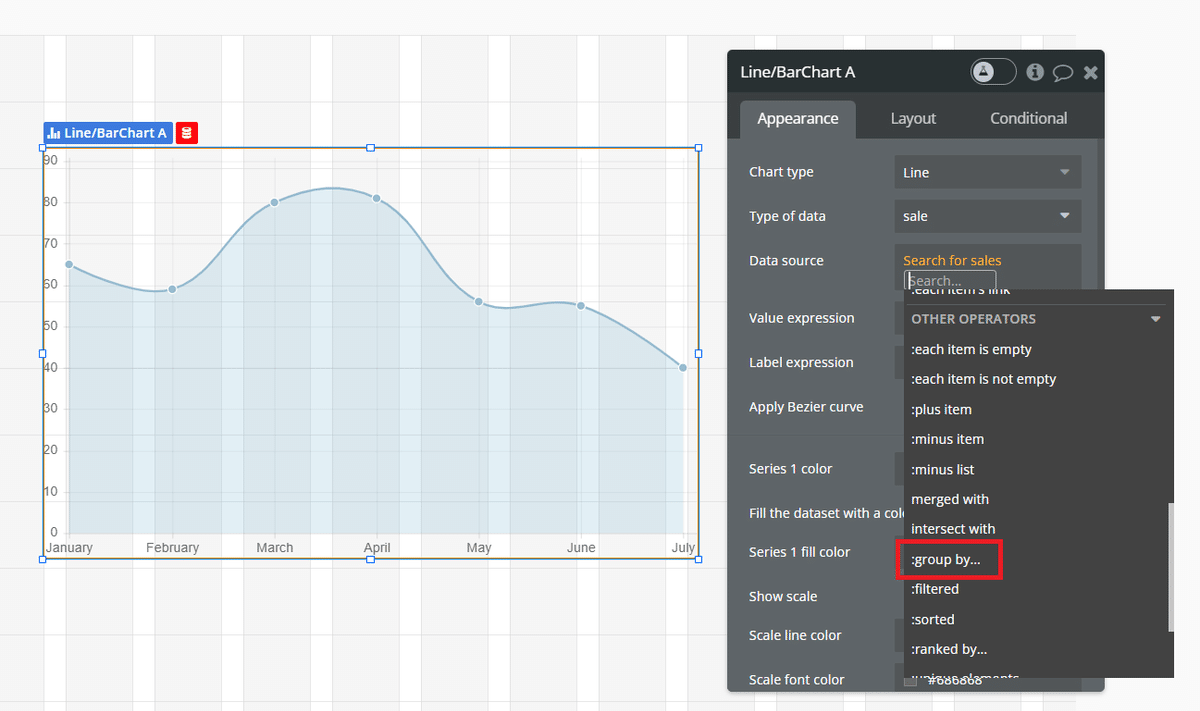Click the March data point on chart
The image size is (1200, 711).
[274, 202]
